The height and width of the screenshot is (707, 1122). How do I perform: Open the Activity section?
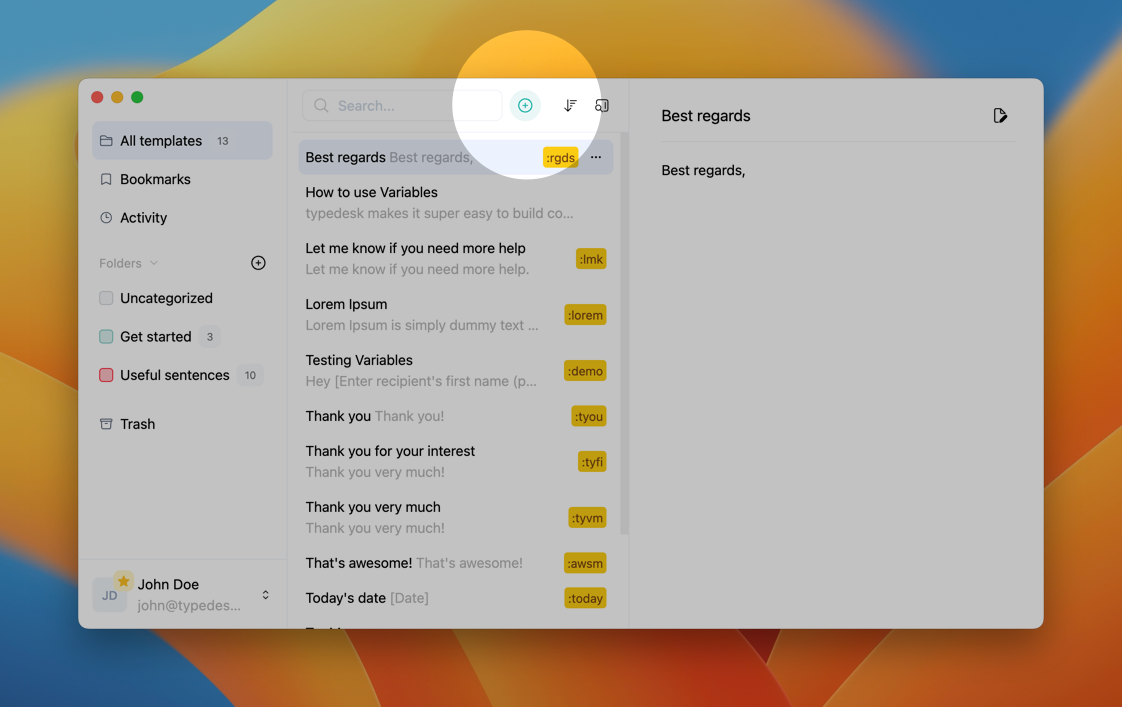(x=143, y=218)
